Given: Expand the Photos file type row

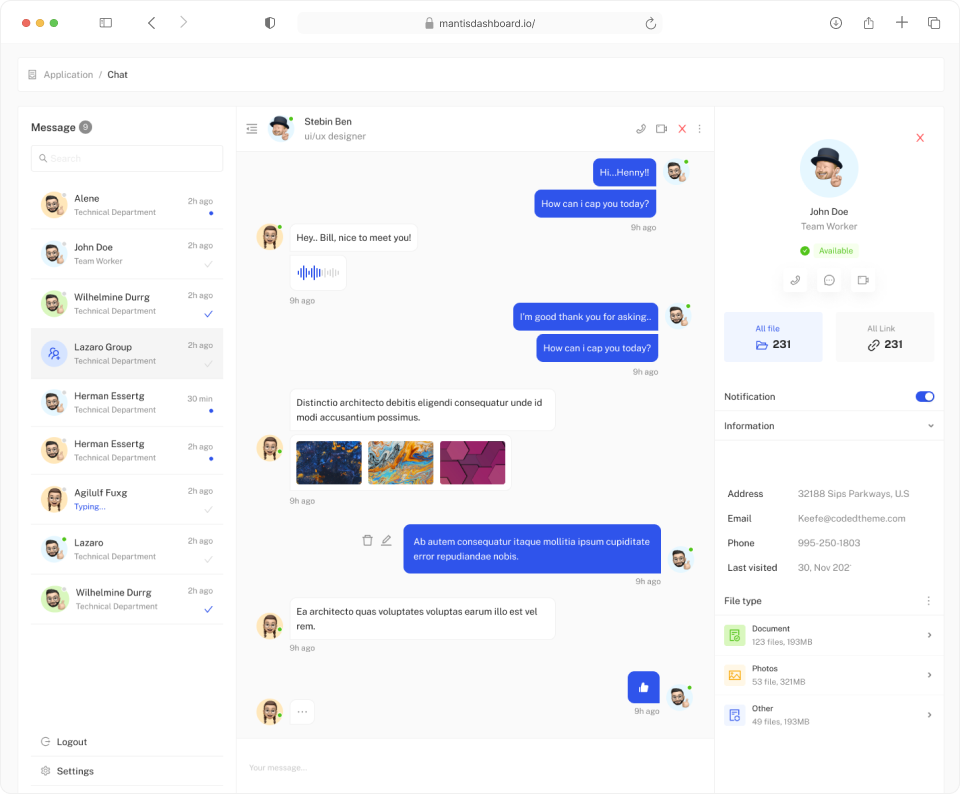Looking at the screenshot, I should pos(929,675).
